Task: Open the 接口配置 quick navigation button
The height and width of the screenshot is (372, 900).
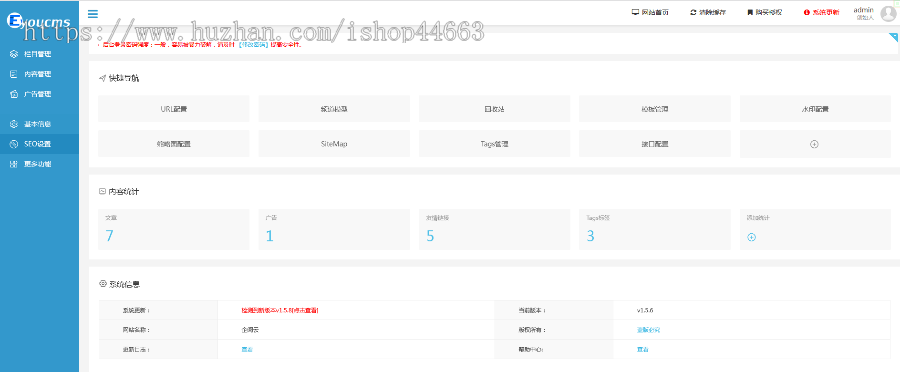Action: (655, 144)
